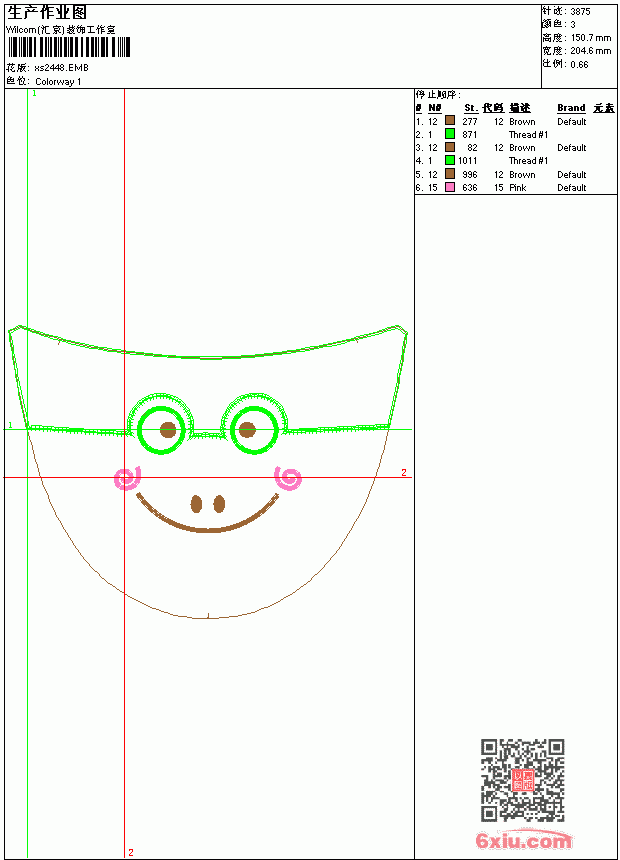620x860 pixels.
Task: Click the green swatch in stop row 4
Action: click(450, 160)
